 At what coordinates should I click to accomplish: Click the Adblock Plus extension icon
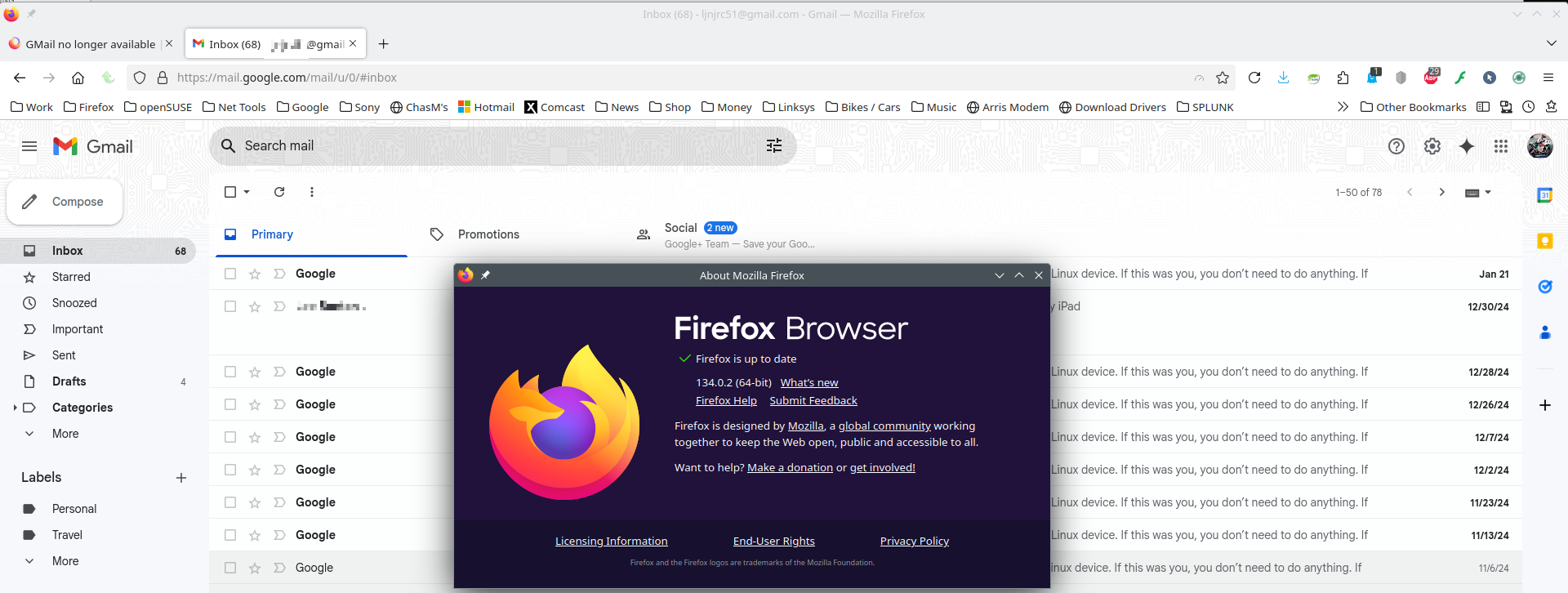click(1431, 78)
